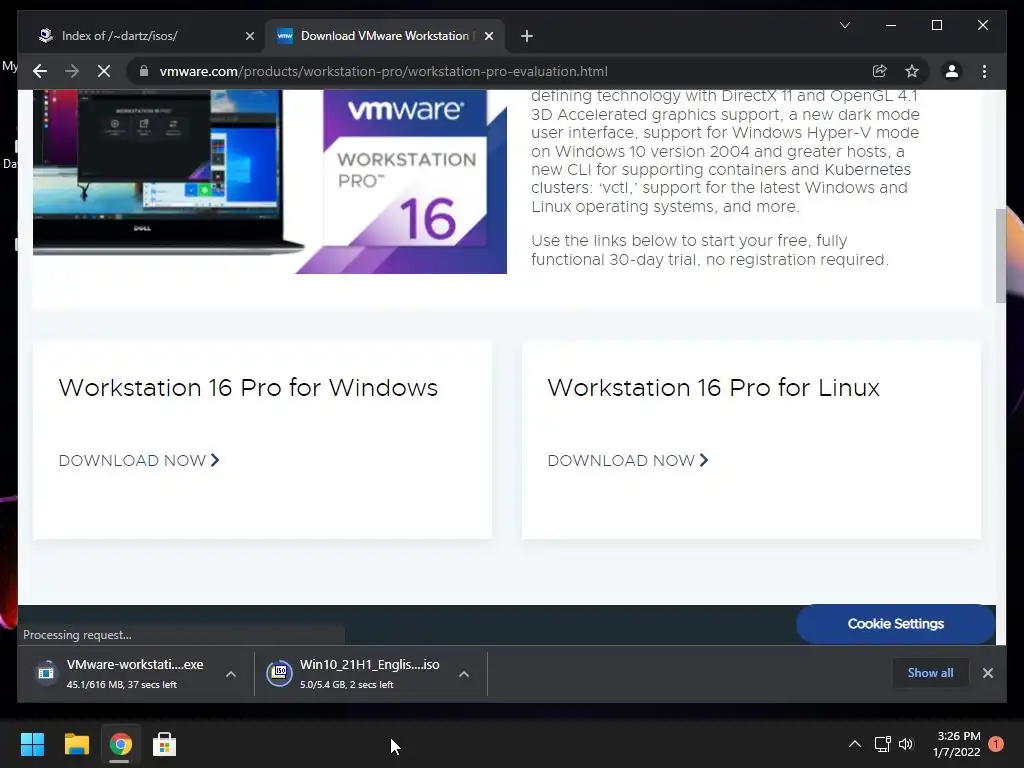The height and width of the screenshot is (768, 1024).
Task: Open File Explorer from taskbar
Action: (x=76, y=744)
